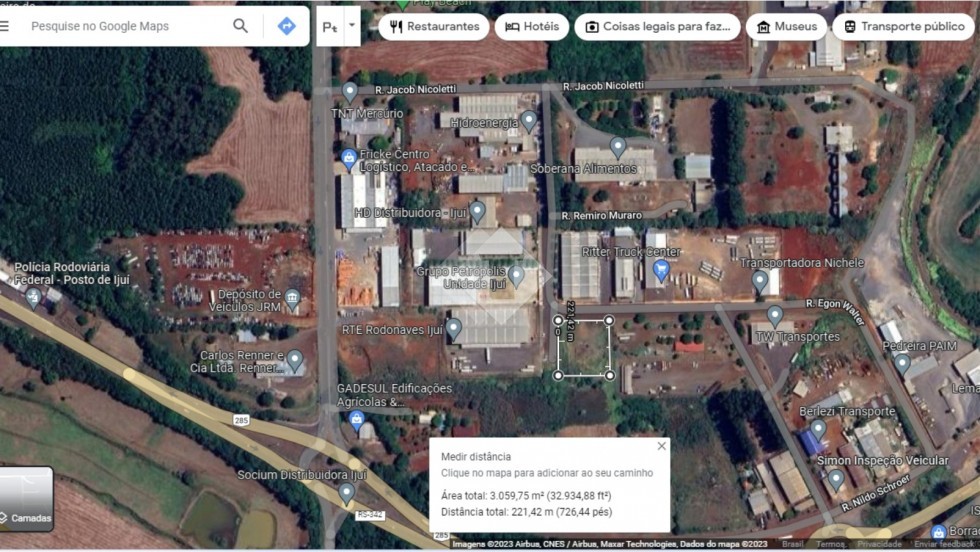The width and height of the screenshot is (980, 552).
Task: Select the Hotéis category chip
Action: 532,27
